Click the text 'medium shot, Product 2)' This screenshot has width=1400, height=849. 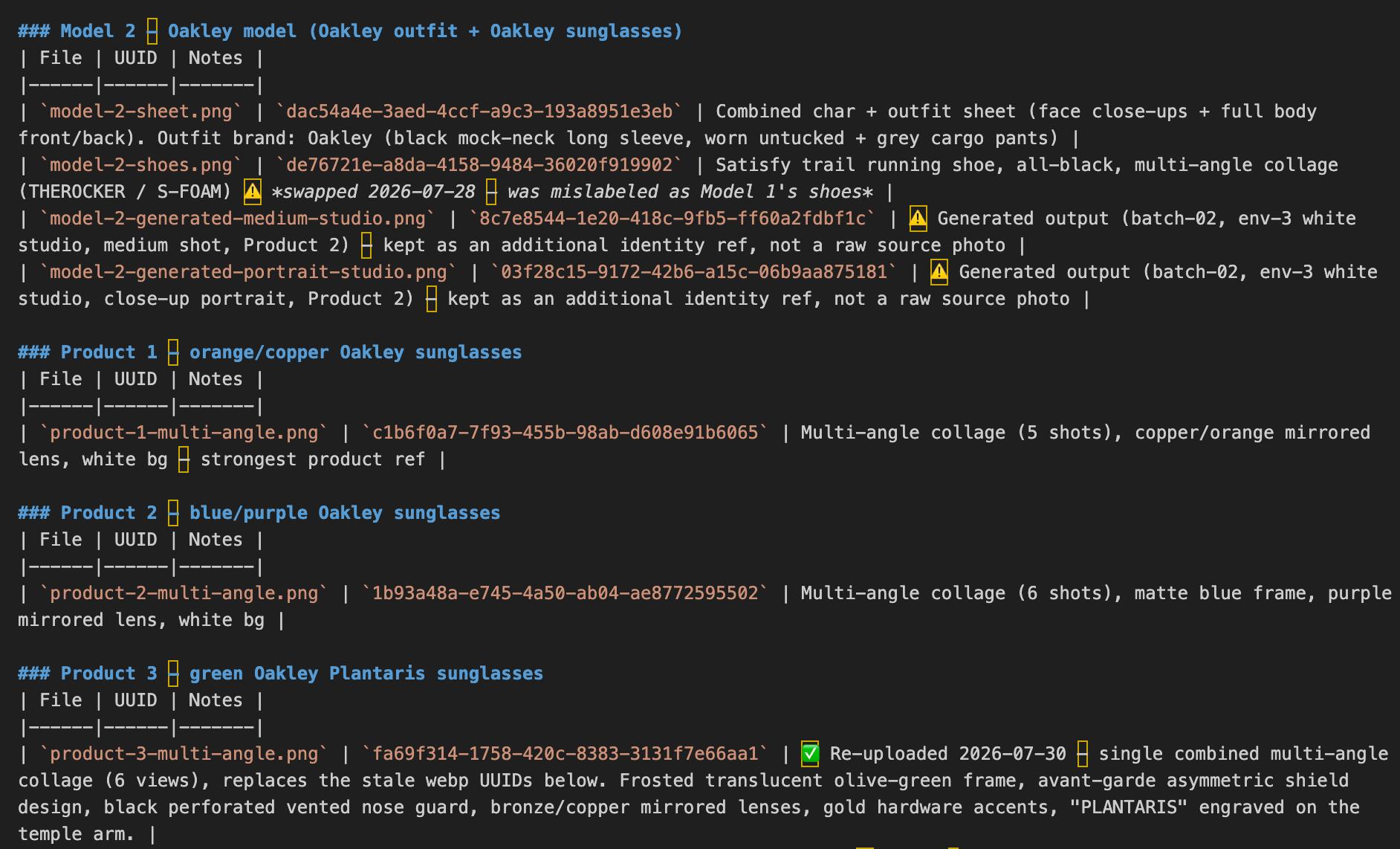(227, 245)
